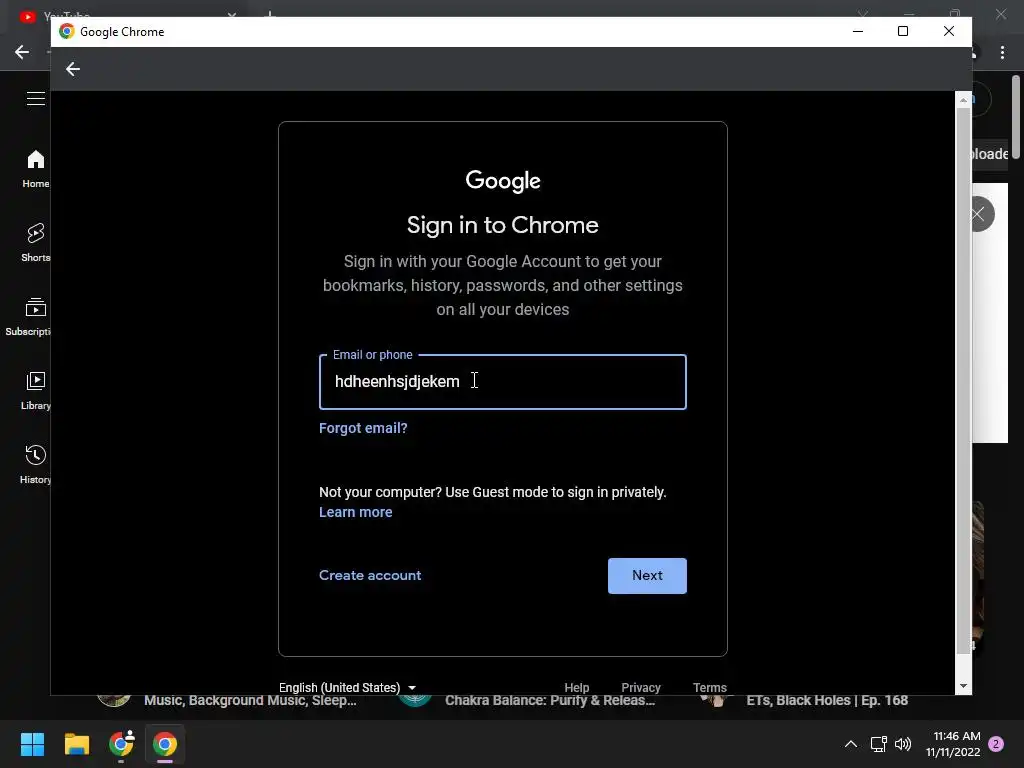Switch to the active Chrome taskbar icon
The height and width of the screenshot is (768, 1024).
[x=165, y=744]
